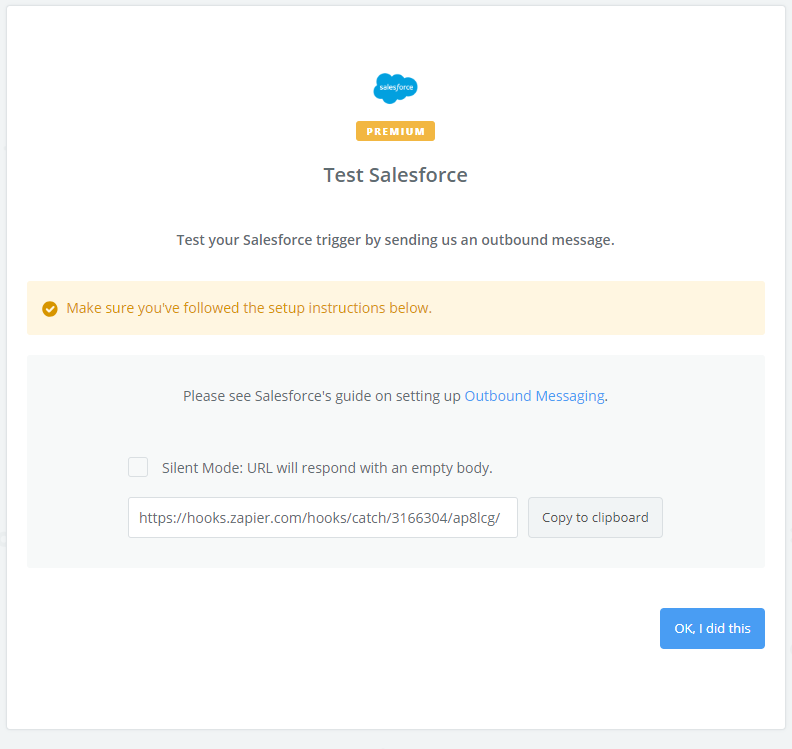Select the Zapier webhook URL field

click(x=323, y=518)
